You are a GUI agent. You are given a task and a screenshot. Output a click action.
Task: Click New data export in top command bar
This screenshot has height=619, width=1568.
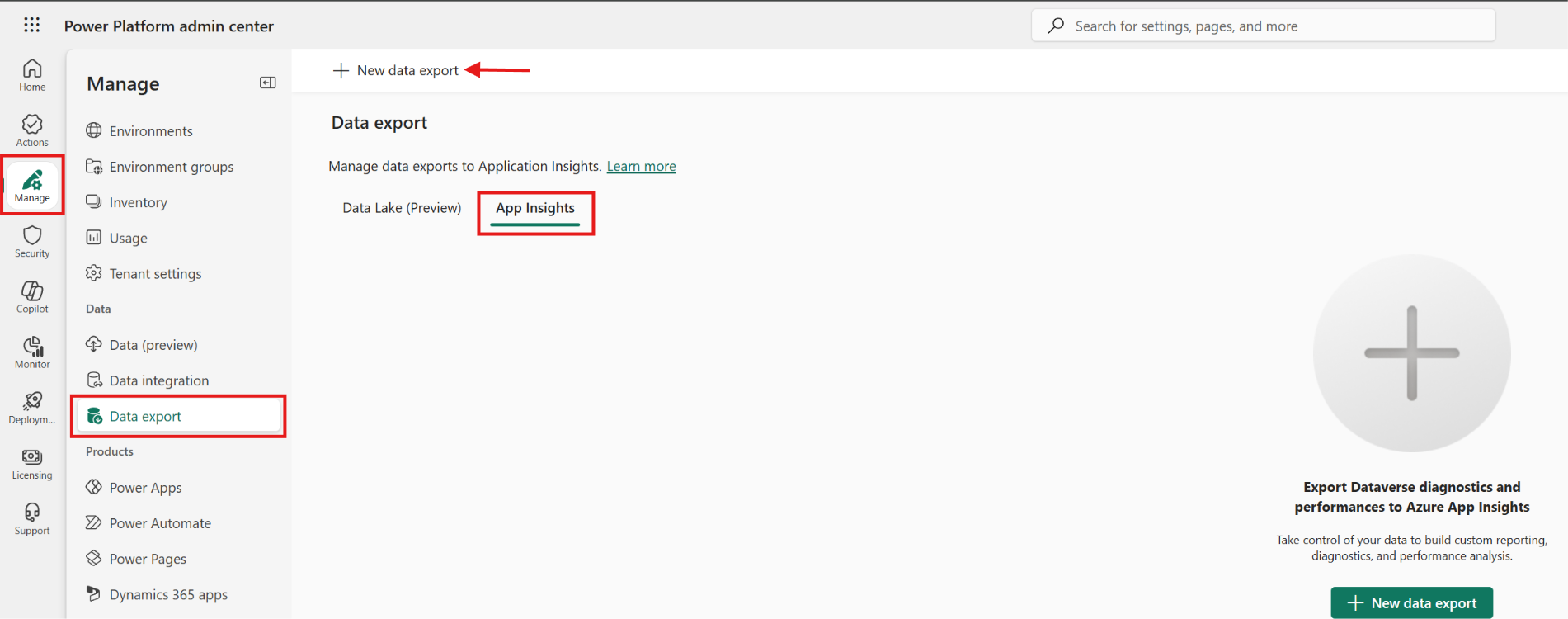(x=395, y=70)
